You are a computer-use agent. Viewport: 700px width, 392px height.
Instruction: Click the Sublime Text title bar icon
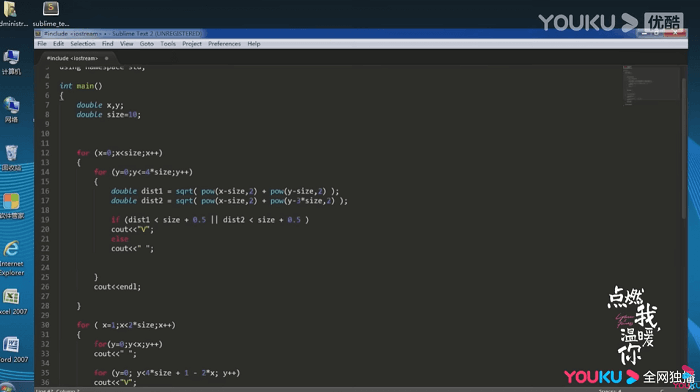pyautogui.click(x=38, y=33)
